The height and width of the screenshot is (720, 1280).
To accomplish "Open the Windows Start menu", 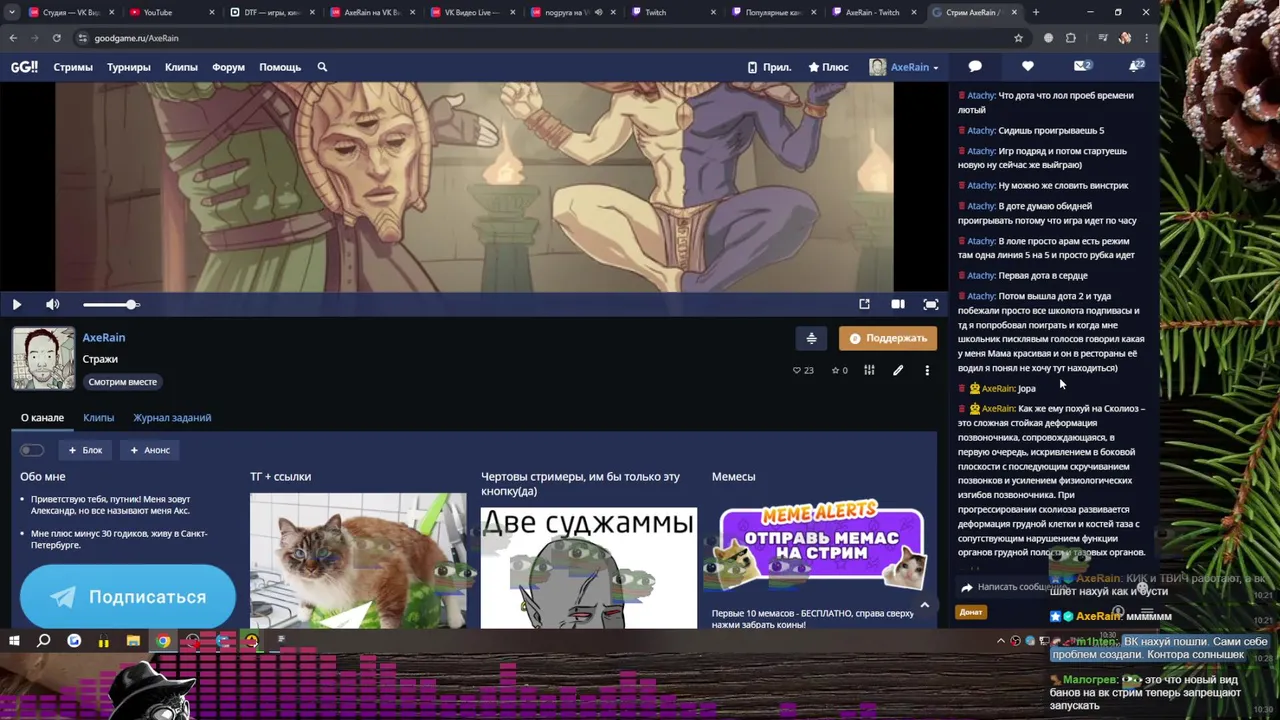I will 14,641.
